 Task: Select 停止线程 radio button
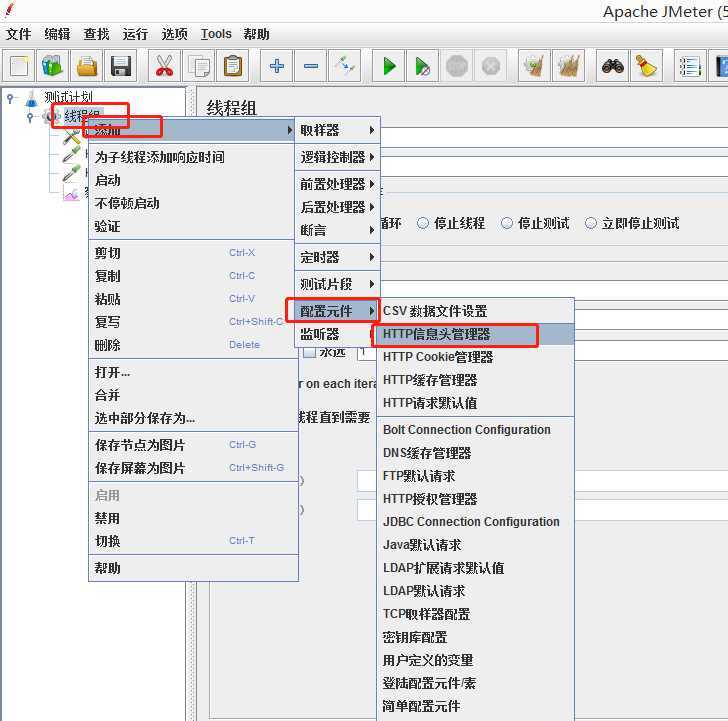point(422,223)
